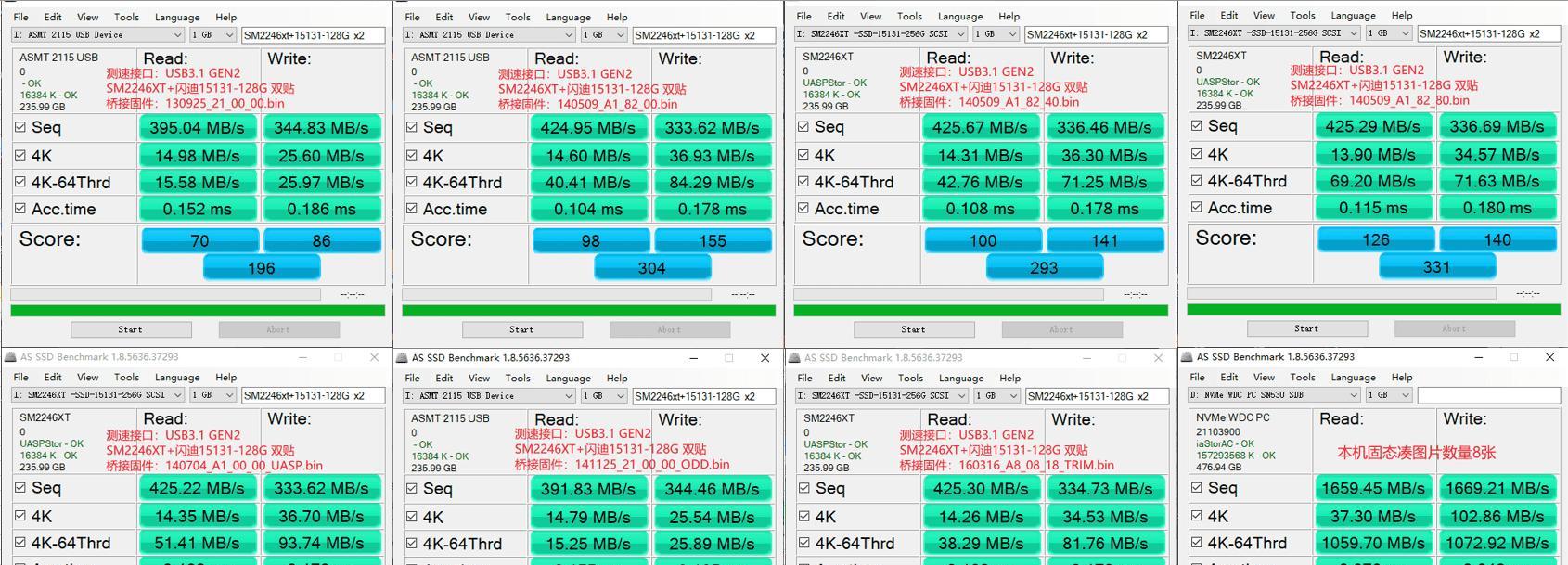Open the drive selector in the window scoring 331
The image size is (1568, 565).
pyautogui.click(x=1274, y=33)
